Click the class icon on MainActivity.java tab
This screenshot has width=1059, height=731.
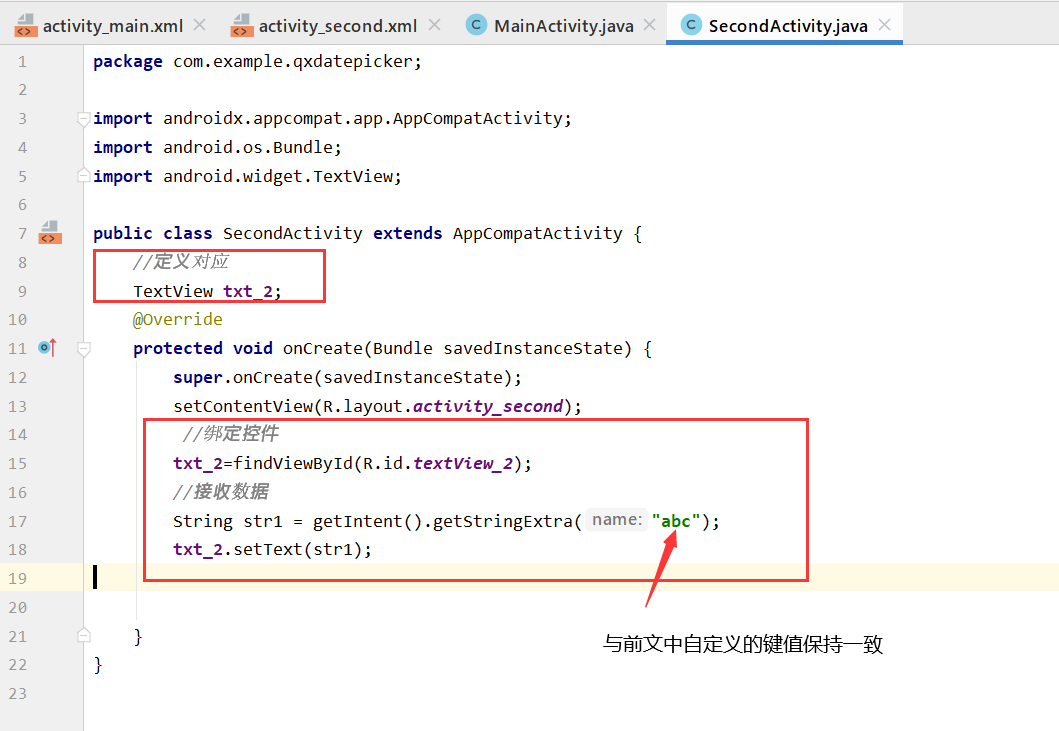point(476,25)
